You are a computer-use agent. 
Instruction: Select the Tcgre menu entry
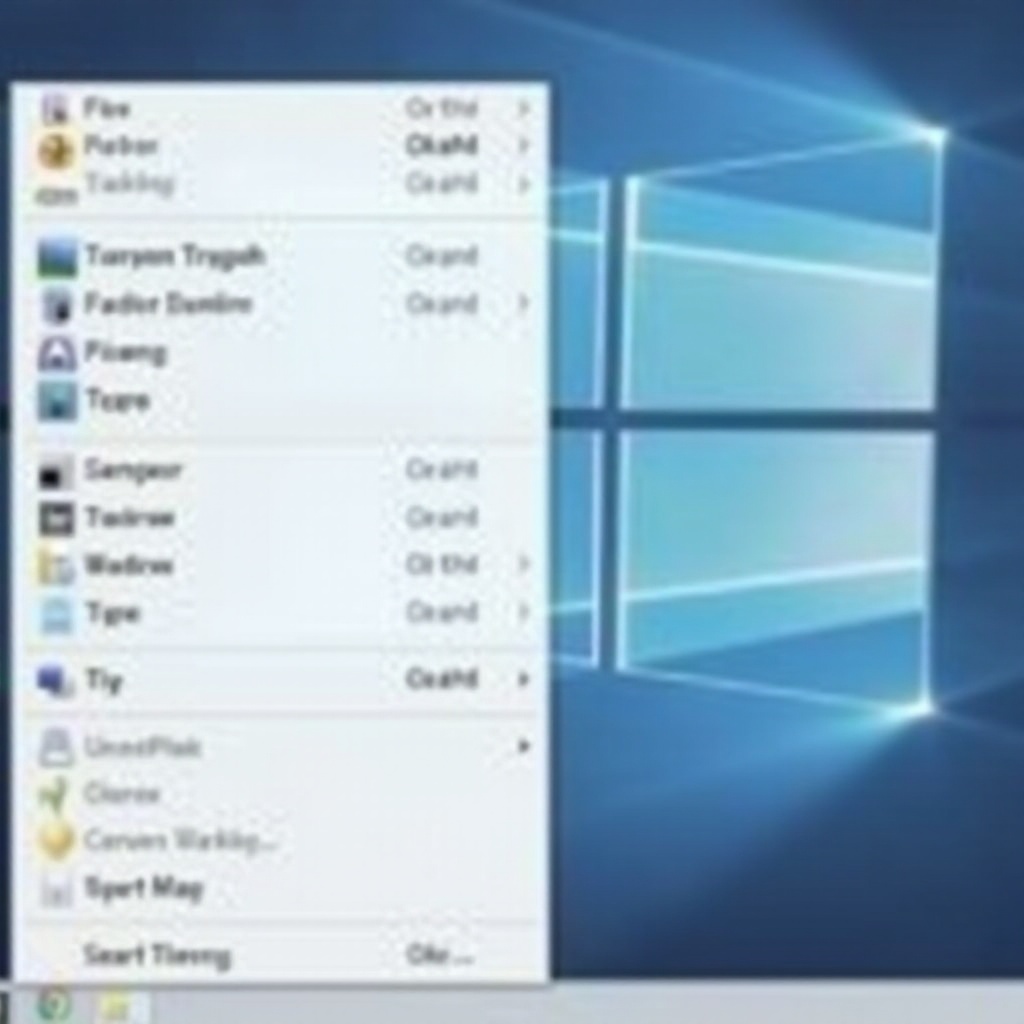281,400
